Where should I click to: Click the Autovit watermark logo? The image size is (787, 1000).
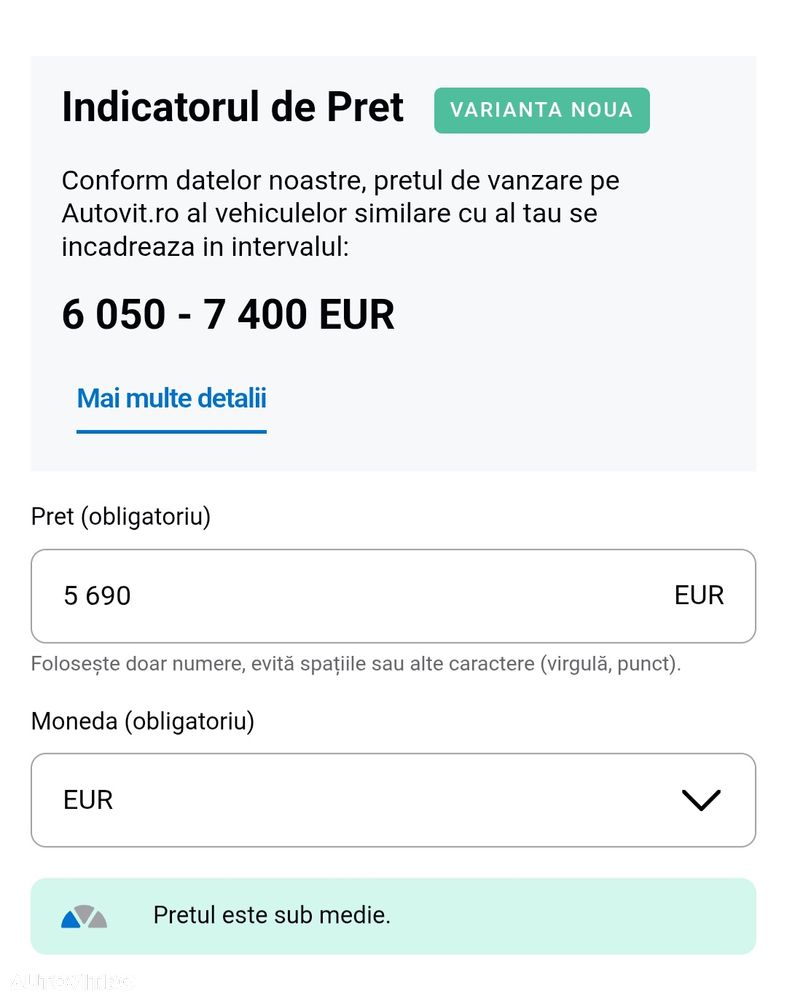tap(70, 982)
